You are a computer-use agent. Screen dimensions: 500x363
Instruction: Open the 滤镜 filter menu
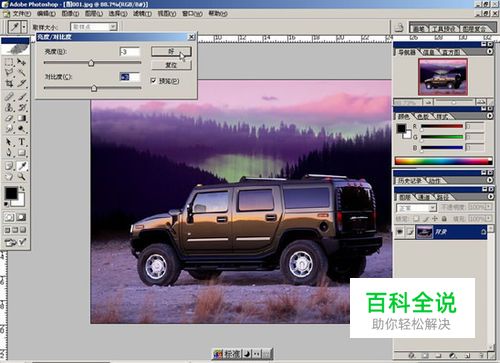click(142, 14)
